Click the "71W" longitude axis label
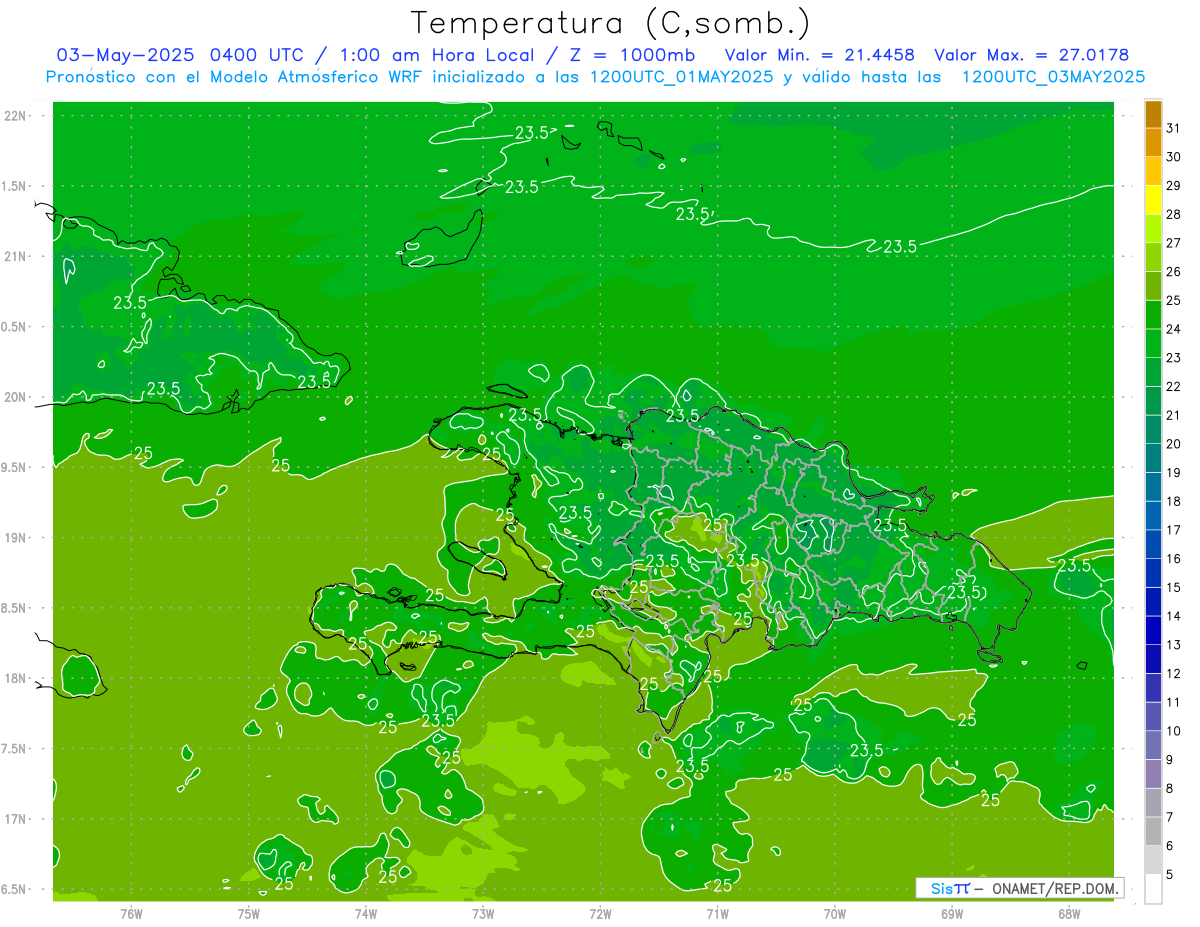 pyautogui.click(x=717, y=914)
